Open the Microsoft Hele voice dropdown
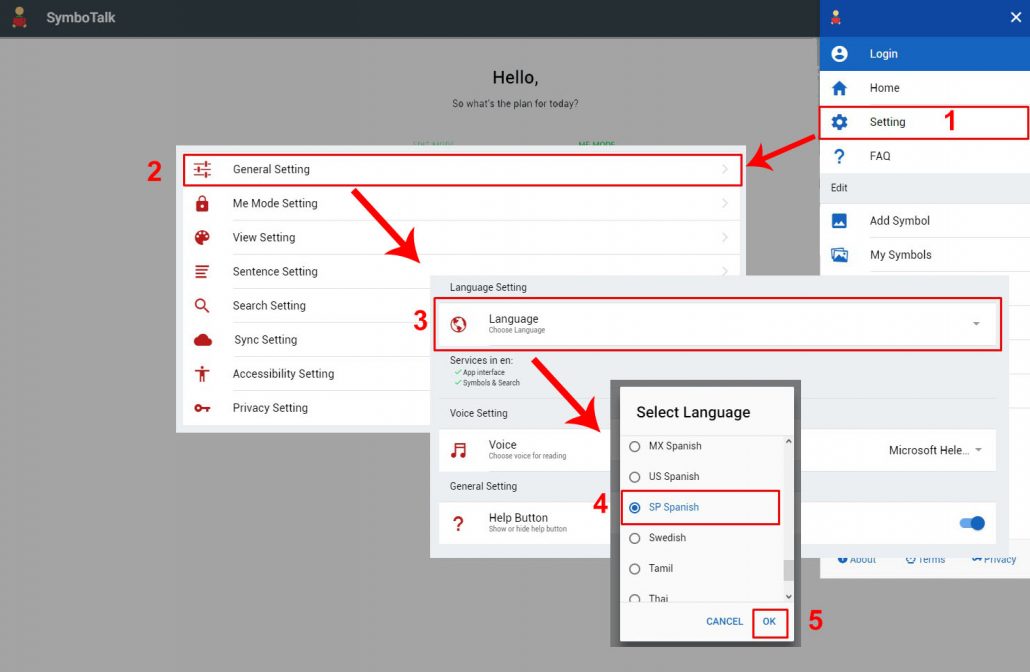This screenshot has width=1030, height=672. [978, 450]
